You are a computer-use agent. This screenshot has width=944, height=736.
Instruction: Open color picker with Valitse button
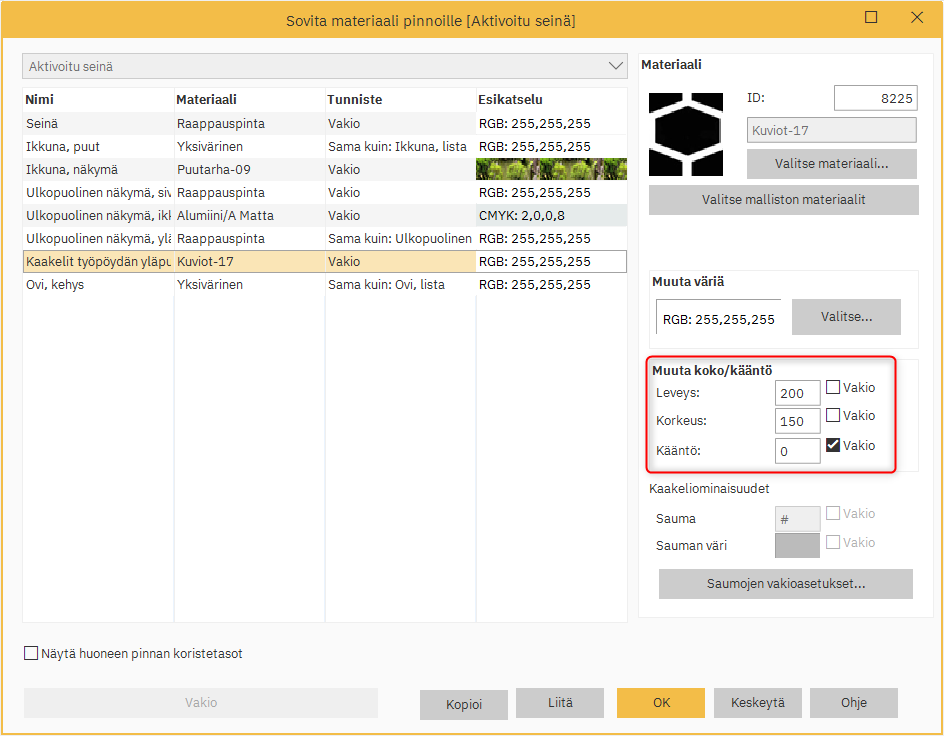846,317
